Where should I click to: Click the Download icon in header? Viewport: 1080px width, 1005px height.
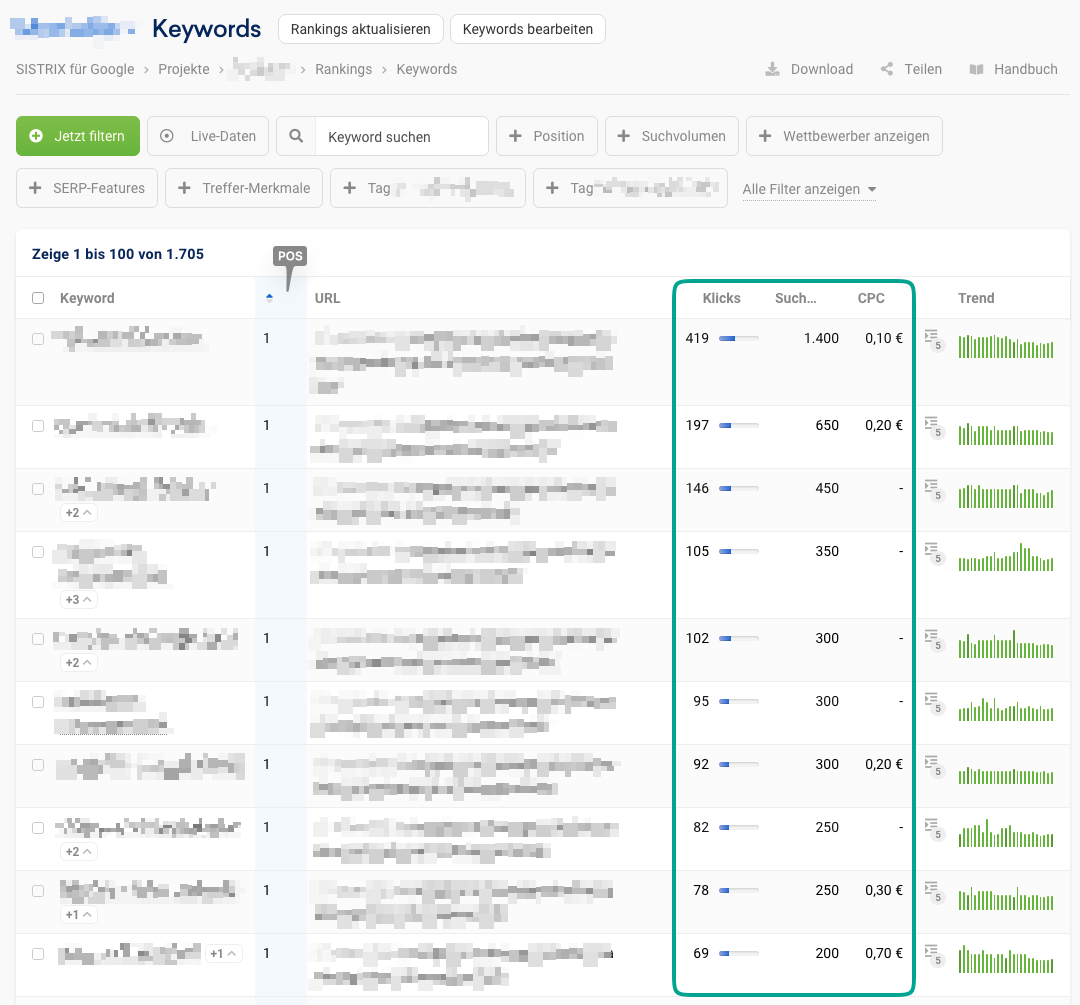tap(772, 69)
